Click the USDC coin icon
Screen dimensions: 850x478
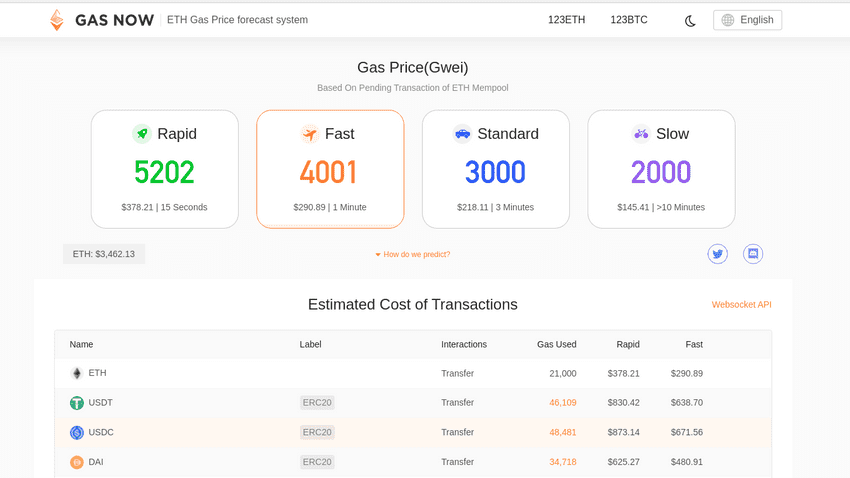[x=77, y=432]
